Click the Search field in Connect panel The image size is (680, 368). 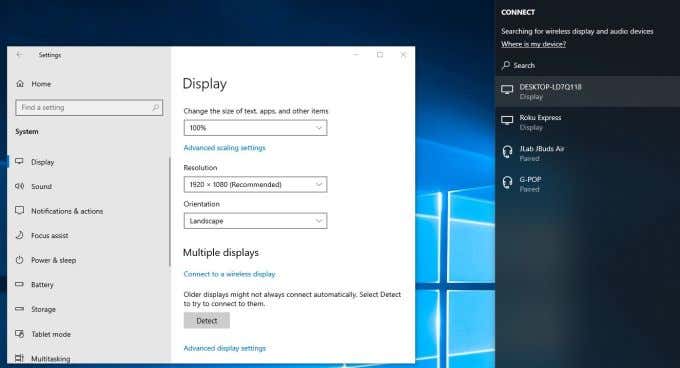pos(588,65)
